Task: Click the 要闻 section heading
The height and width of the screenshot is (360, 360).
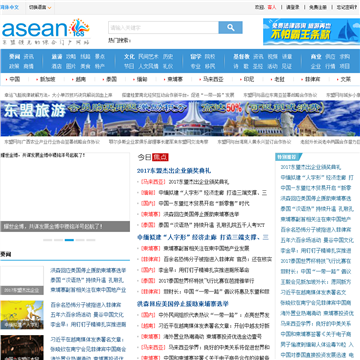Action: point(6,254)
